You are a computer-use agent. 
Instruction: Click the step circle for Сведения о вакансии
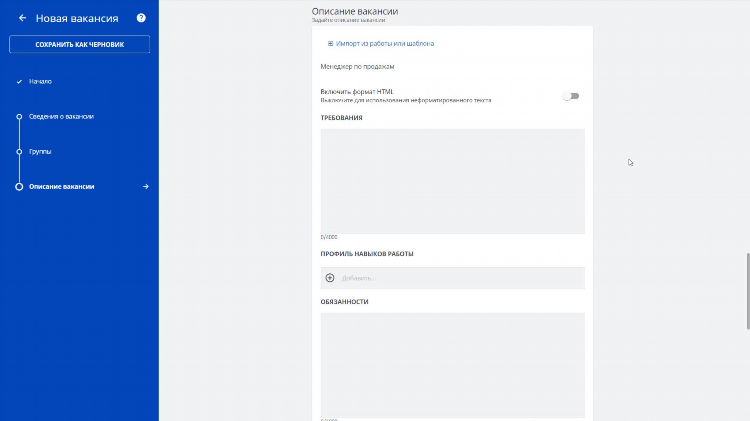(19, 117)
